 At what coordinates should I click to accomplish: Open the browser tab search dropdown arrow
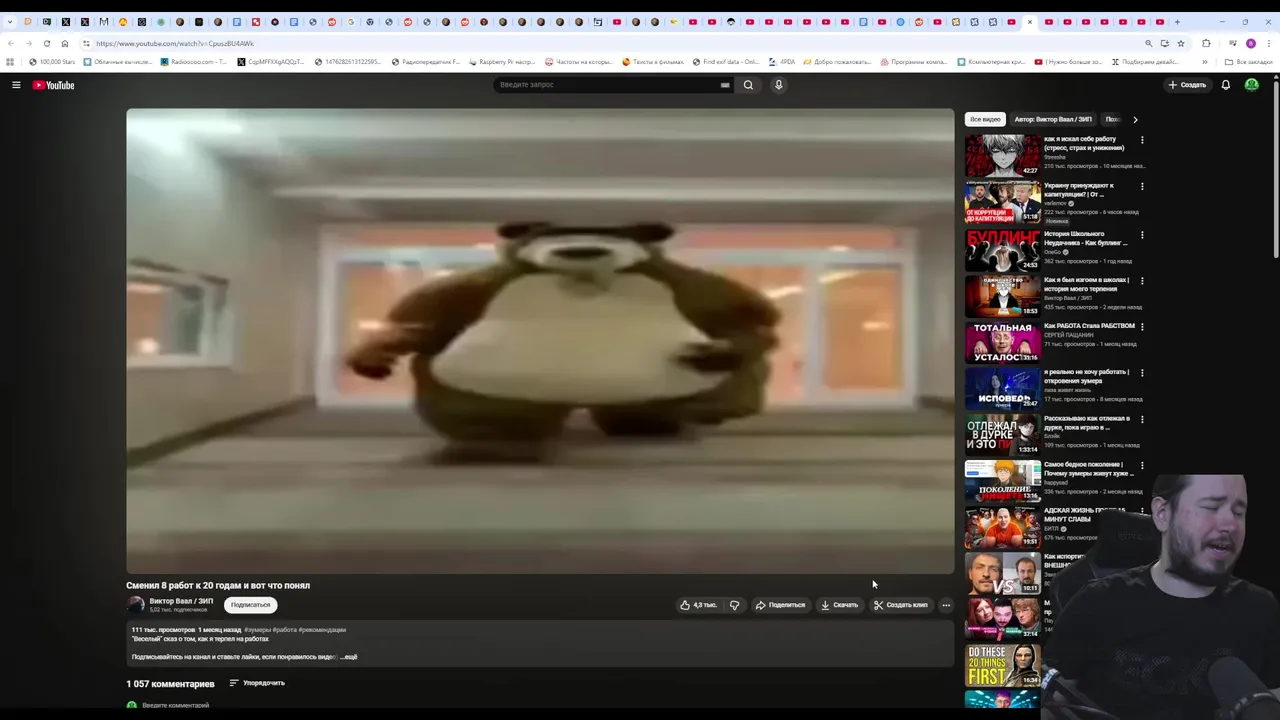point(9,21)
